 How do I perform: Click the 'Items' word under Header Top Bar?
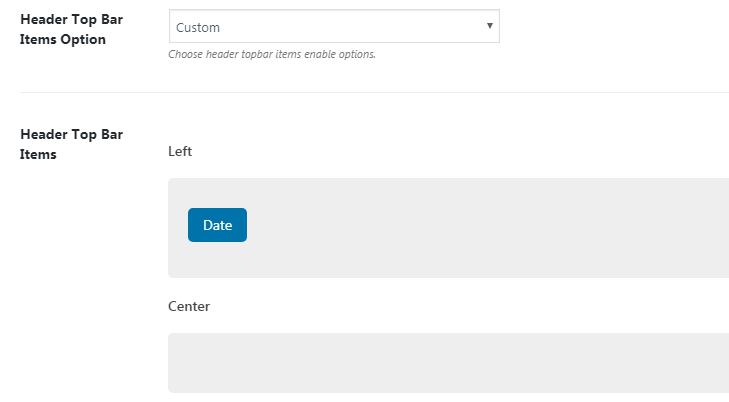[x=38, y=154]
